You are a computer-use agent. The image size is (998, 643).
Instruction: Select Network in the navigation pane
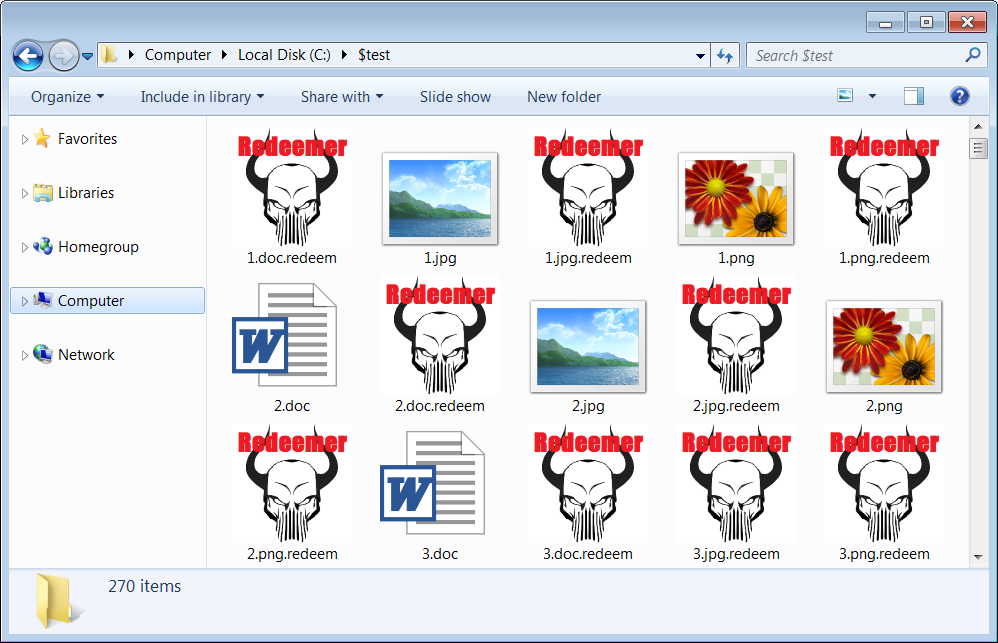pos(86,355)
